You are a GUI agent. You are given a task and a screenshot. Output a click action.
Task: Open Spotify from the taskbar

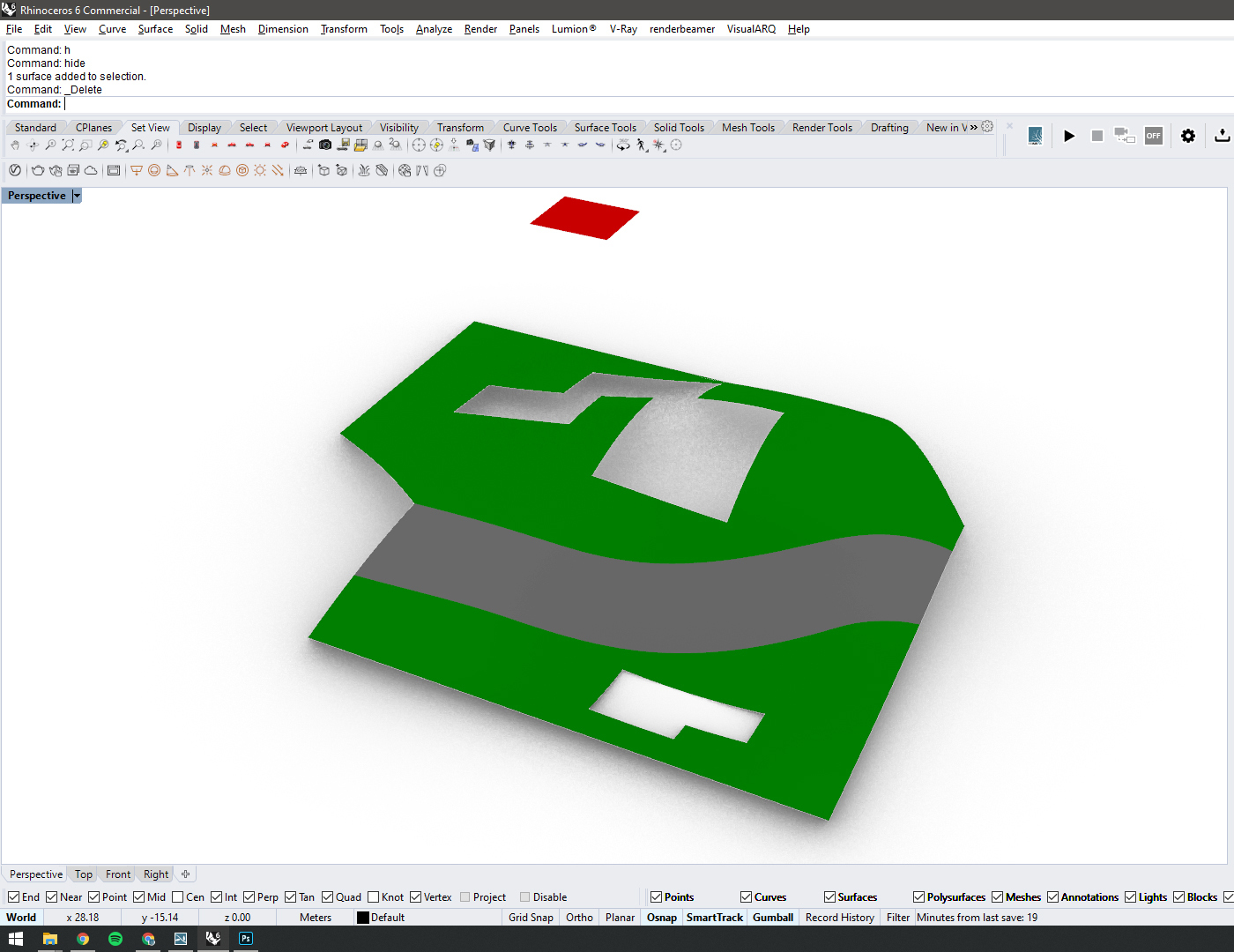[115, 939]
